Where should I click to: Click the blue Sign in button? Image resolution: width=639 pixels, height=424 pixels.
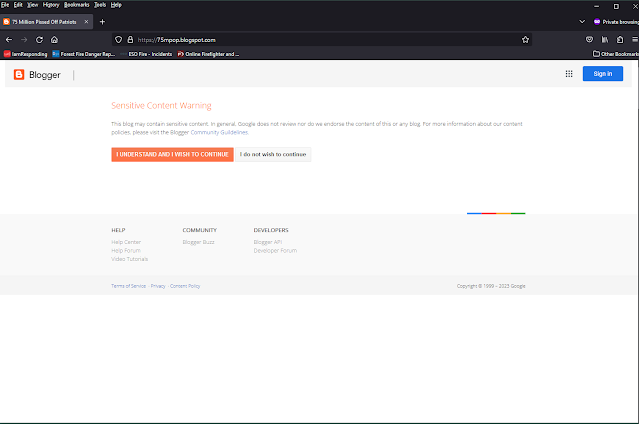pos(602,74)
